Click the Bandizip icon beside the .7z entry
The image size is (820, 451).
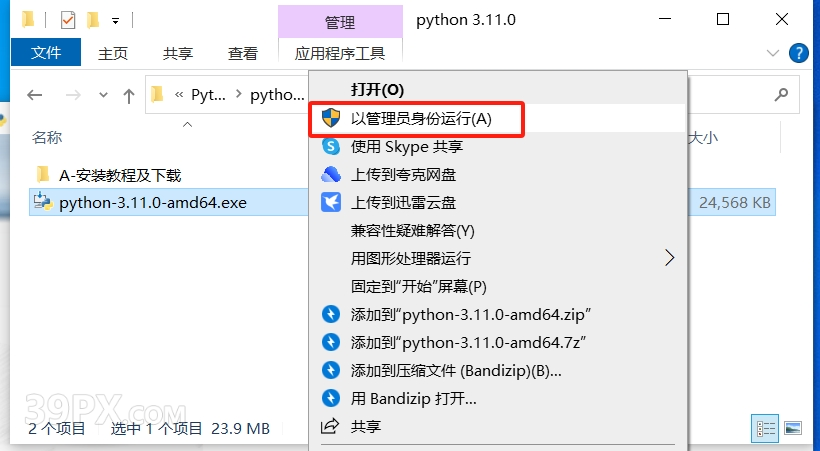coord(331,343)
